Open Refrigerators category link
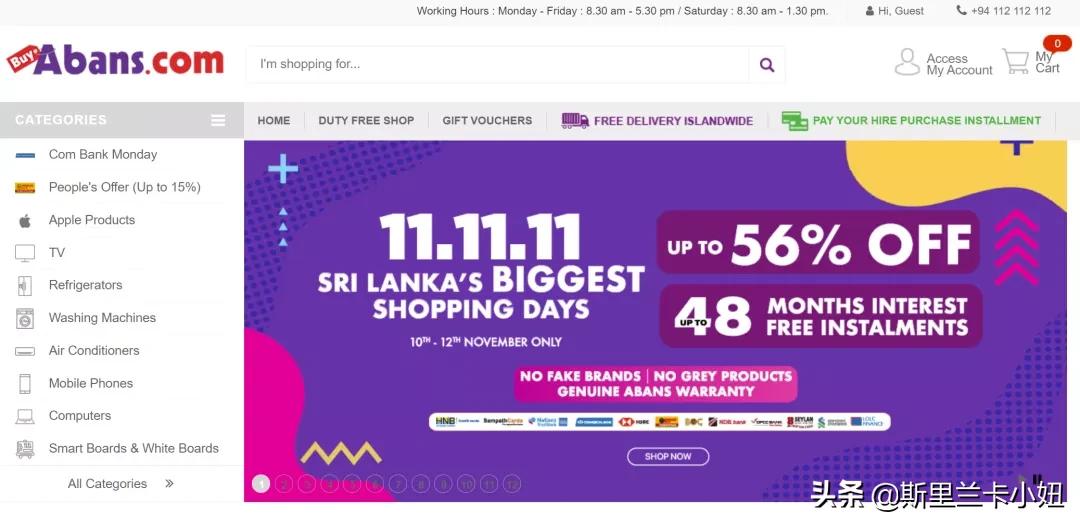1080x525 pixels. point(85,285)
